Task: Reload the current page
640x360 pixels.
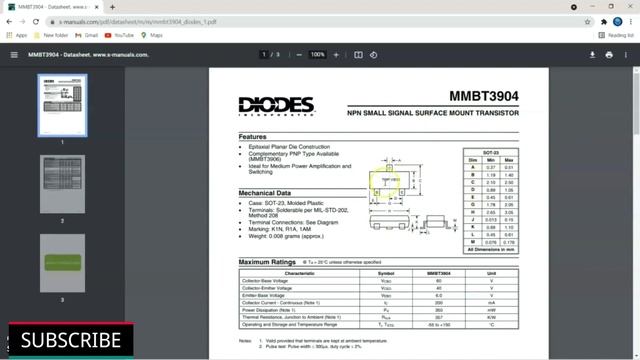Action: point(36,22)
